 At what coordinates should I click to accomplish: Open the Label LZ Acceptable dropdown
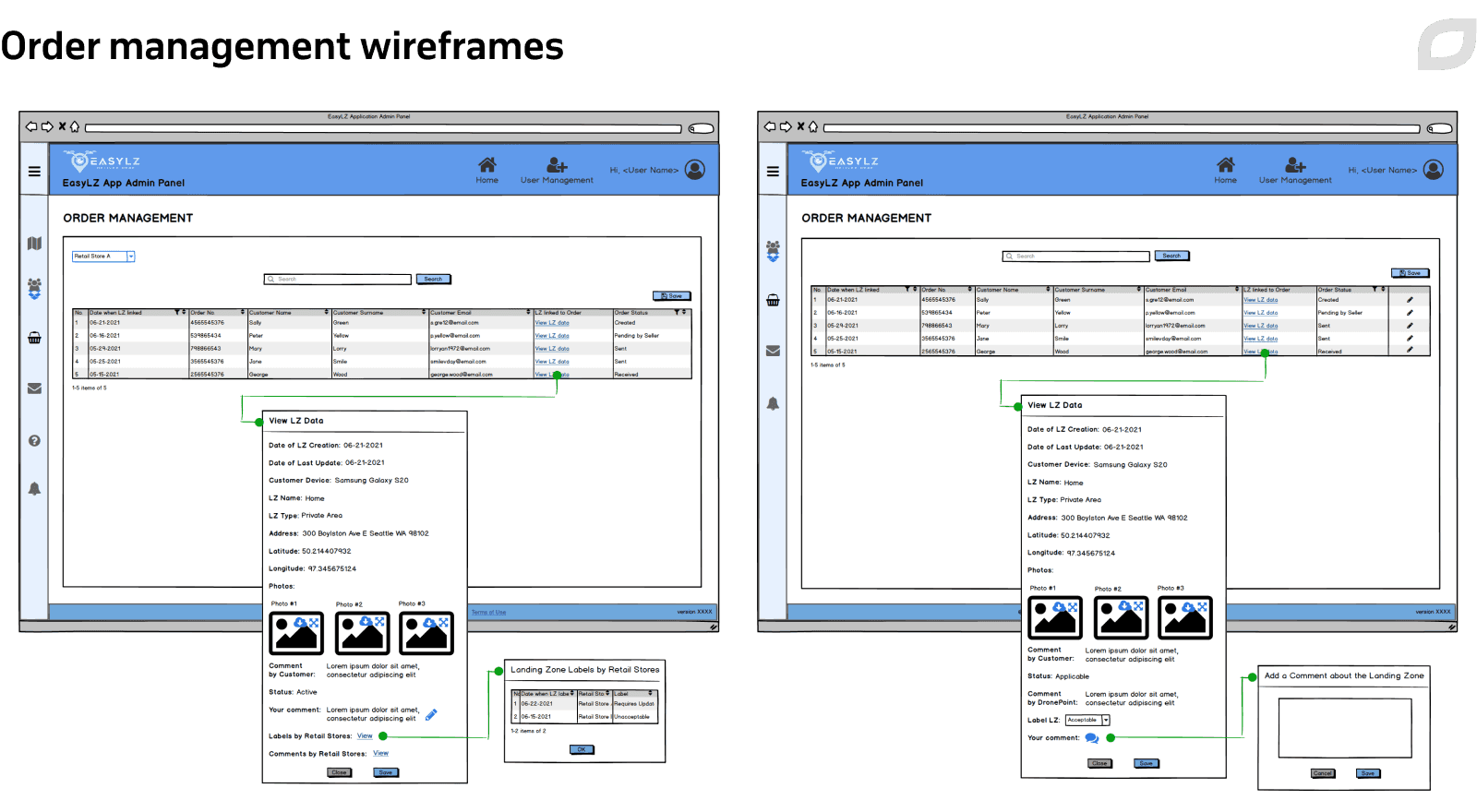click(1087, 721)
